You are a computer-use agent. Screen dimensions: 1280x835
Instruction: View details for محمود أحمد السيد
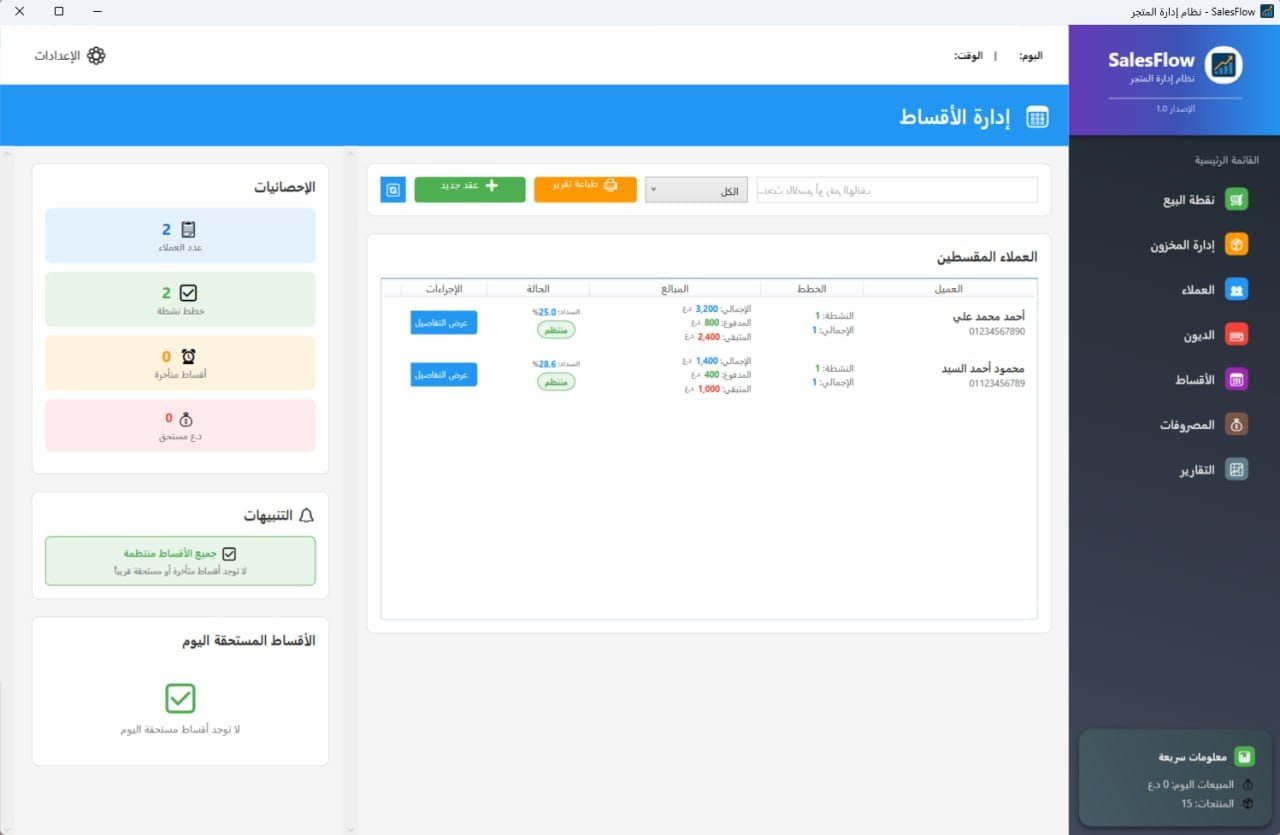click(x=444, y=374)
